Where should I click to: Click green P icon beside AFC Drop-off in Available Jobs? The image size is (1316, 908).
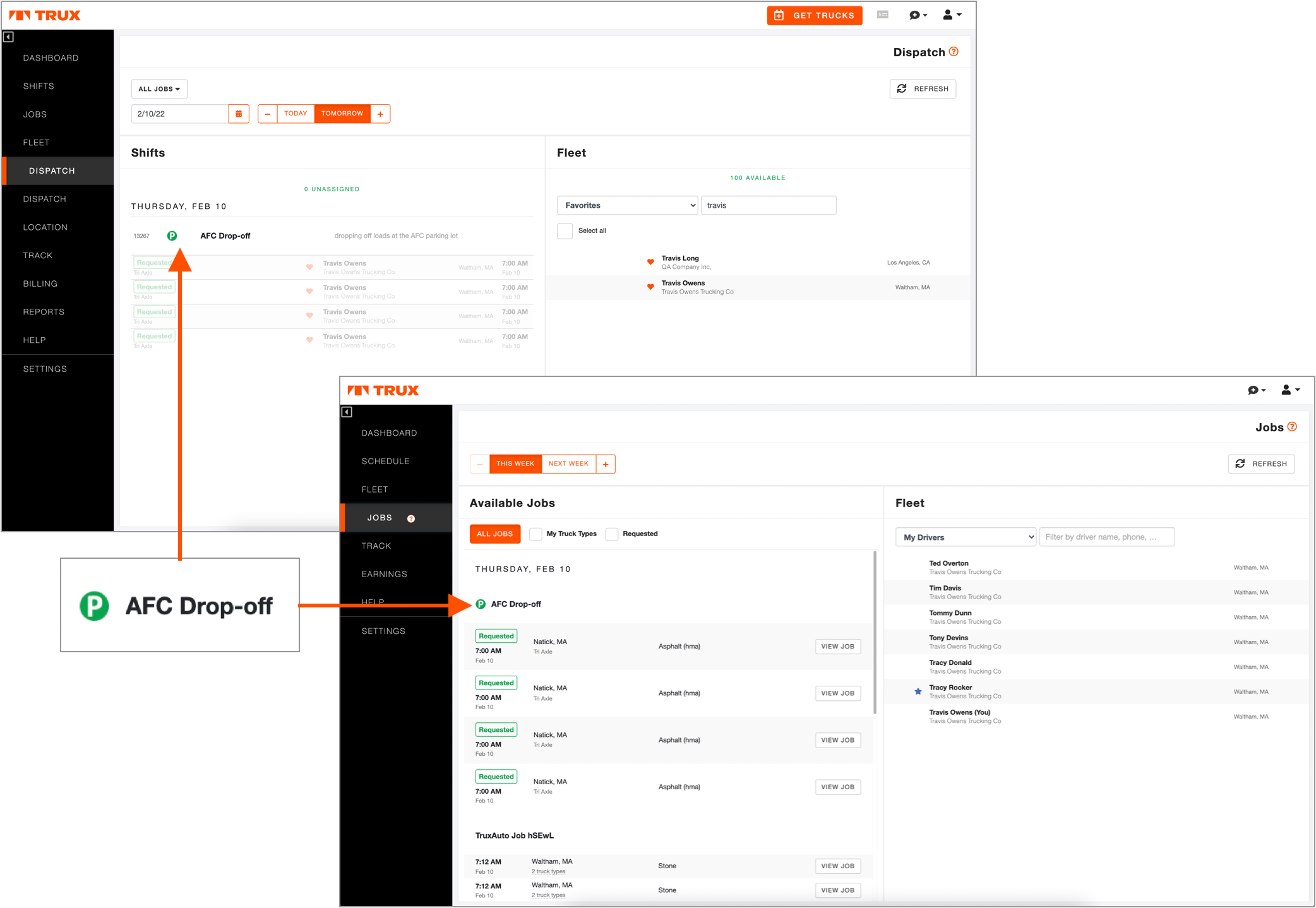pyautogui.click(x=481, y=604)
